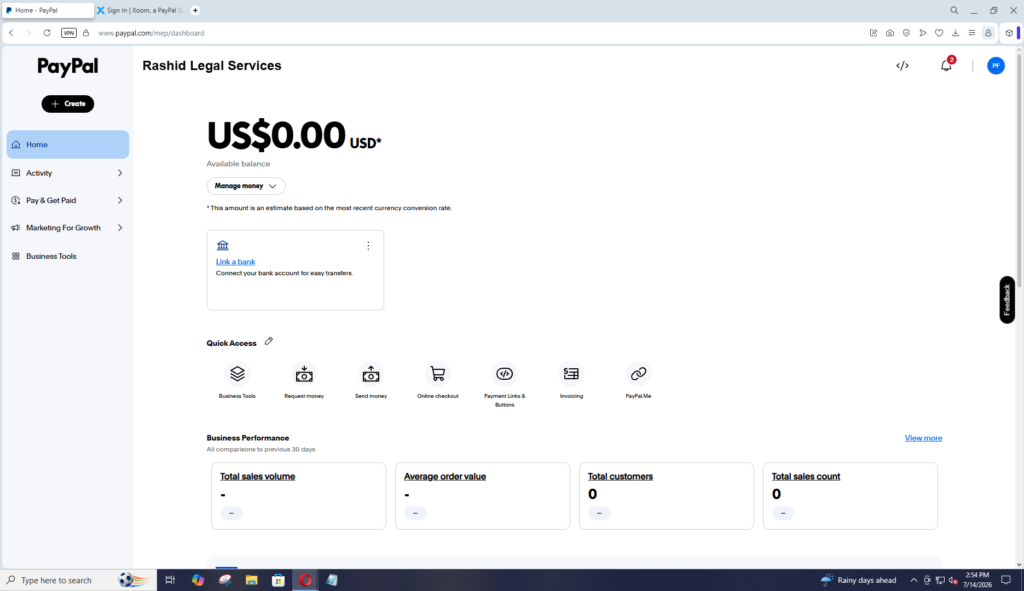The width and height of the screenshot is (1024, 591).
Task: Open Payment Links & Buttons icon
Action: pos(504,374)
